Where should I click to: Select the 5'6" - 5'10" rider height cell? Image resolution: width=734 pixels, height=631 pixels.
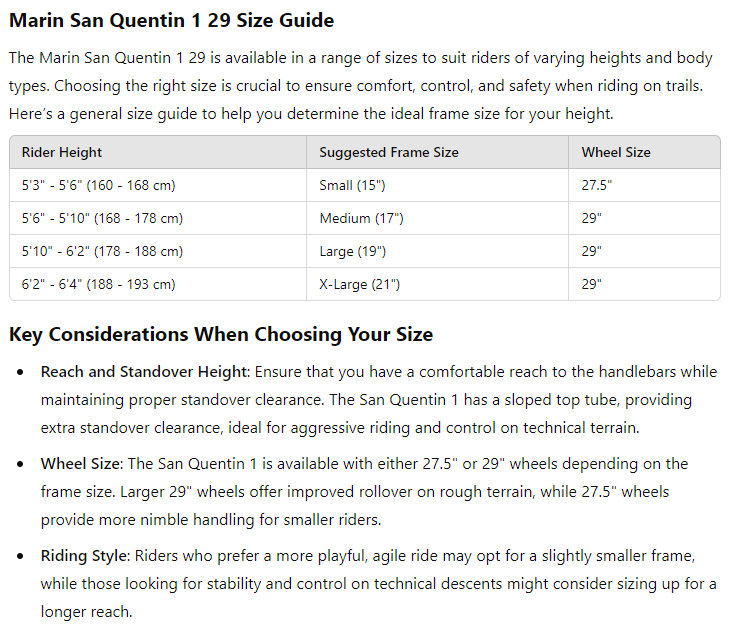102,219
